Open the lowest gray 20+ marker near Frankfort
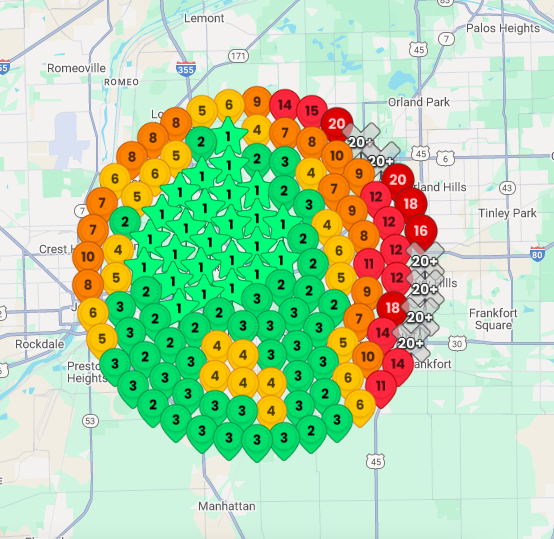Image resolution: width=554 pixels, height=539 pixels. pos(410,343)
